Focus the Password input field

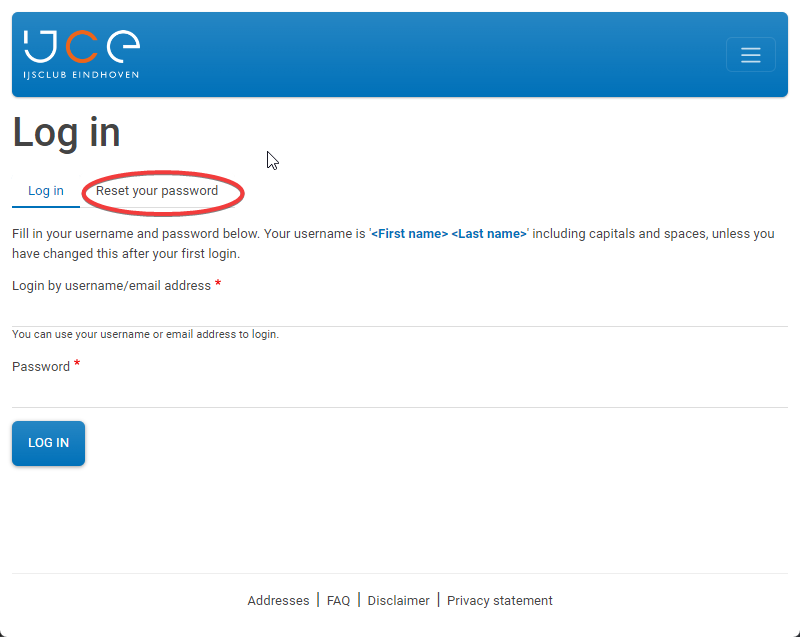pyautogui.click(x=400, y=393)
